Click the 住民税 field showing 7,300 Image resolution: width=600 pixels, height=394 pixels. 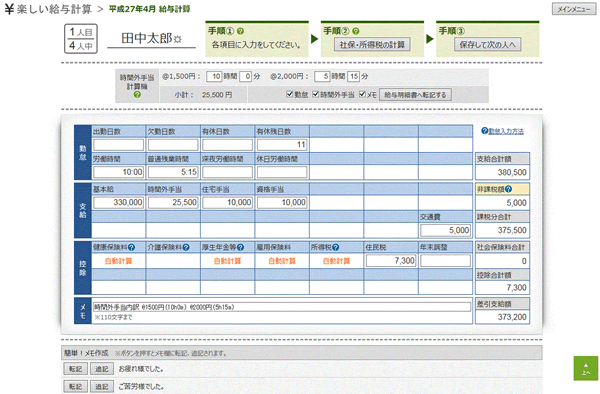391,261
